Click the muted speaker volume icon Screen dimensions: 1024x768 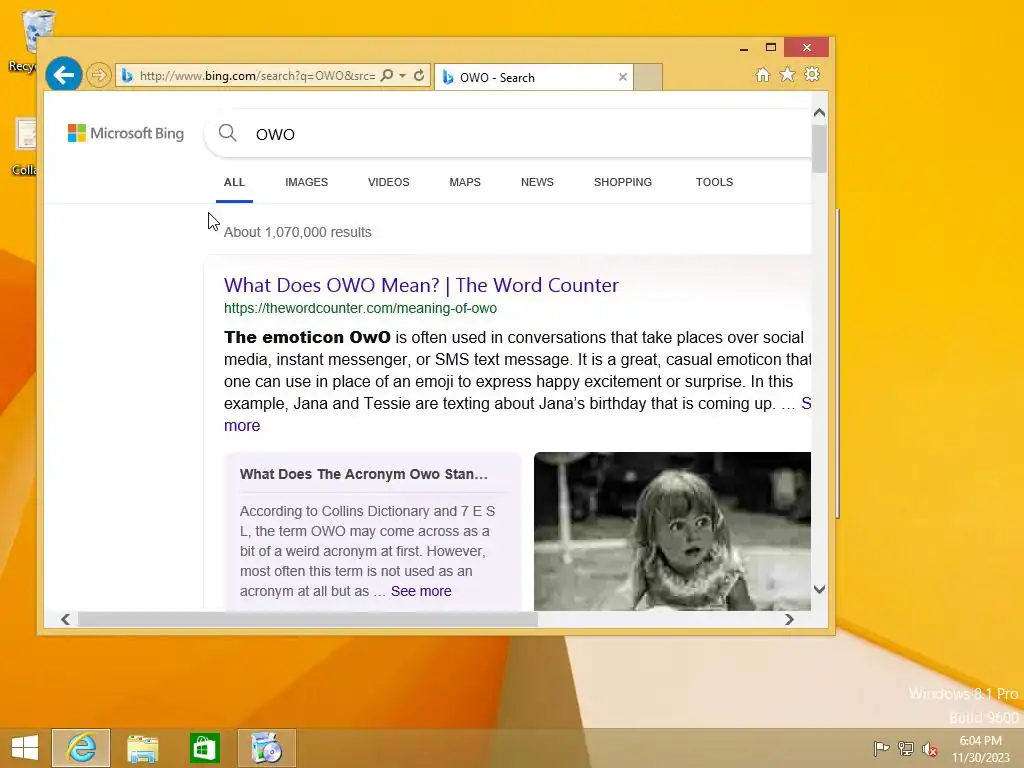click(x=930, y=748)
